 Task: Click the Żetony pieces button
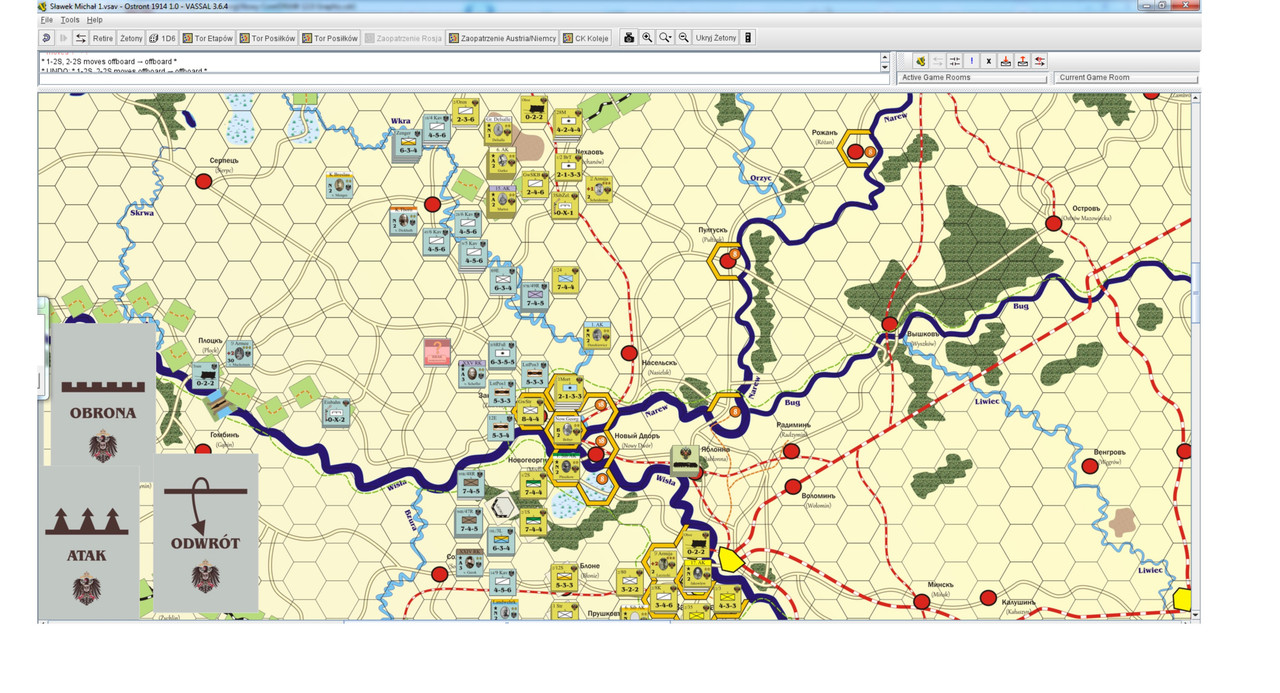(131, 38)
